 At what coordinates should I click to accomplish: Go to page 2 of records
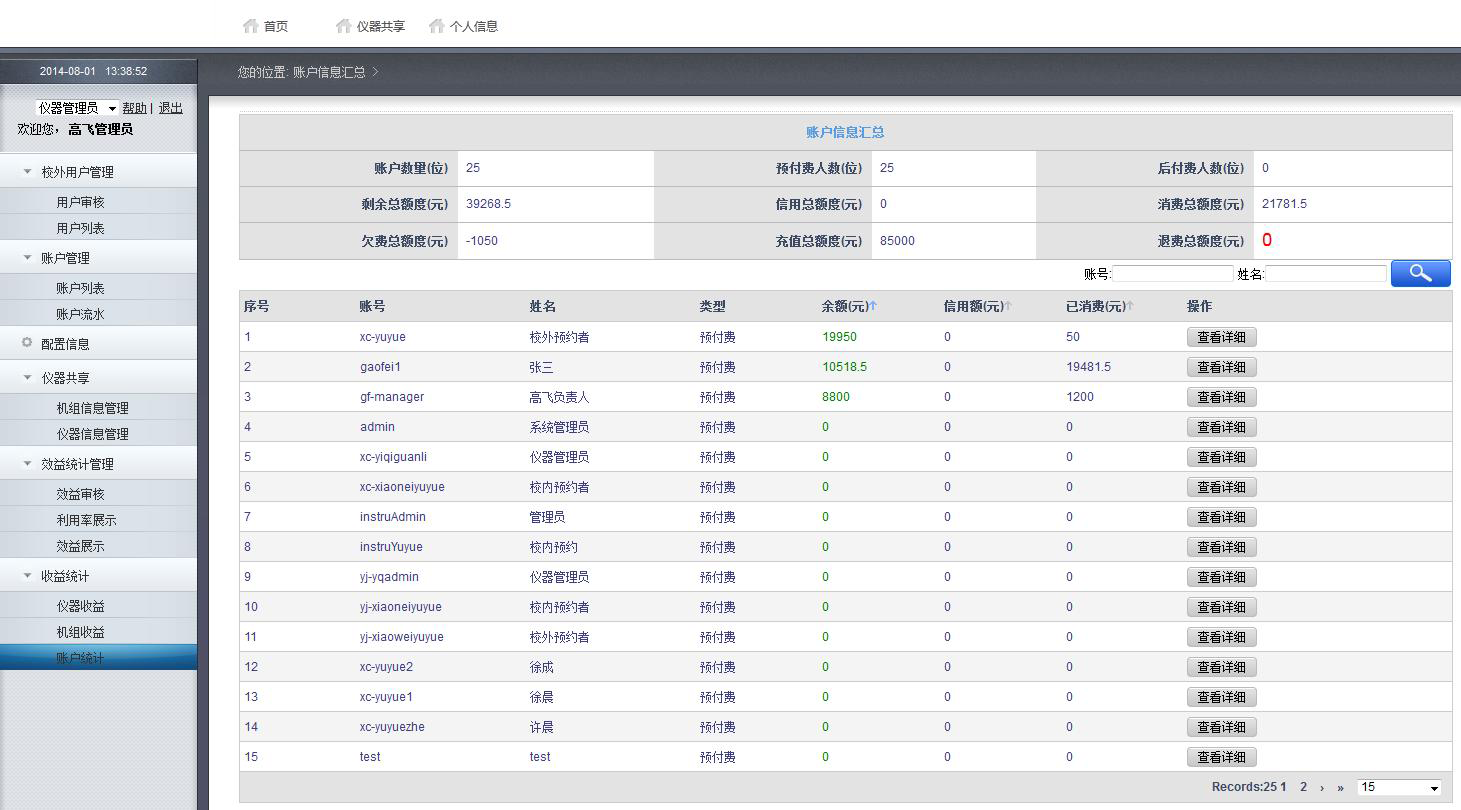click(x=1303, y=787)
